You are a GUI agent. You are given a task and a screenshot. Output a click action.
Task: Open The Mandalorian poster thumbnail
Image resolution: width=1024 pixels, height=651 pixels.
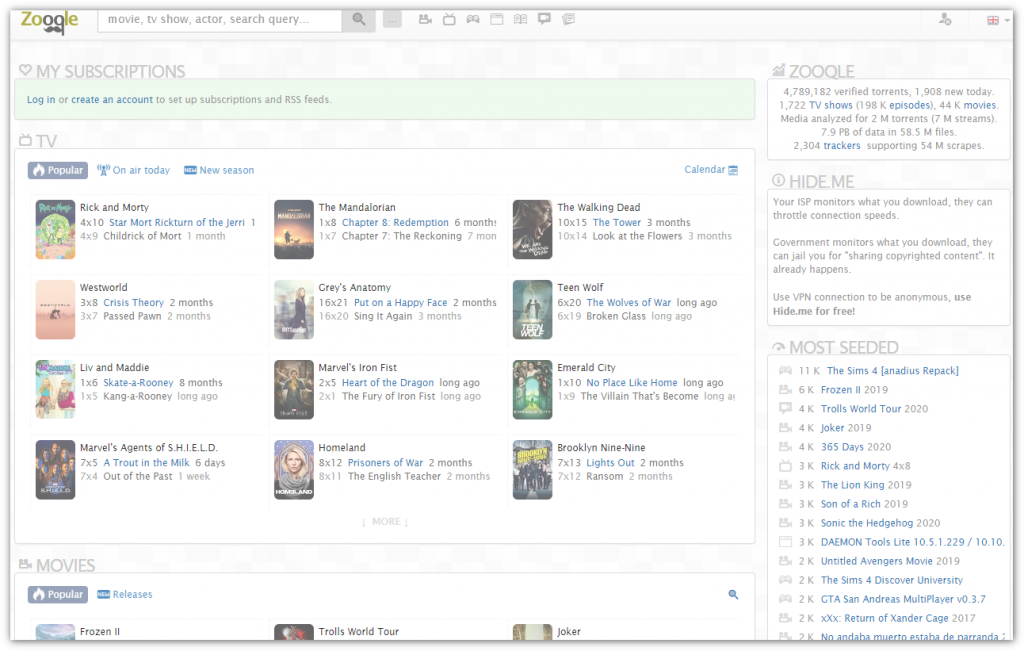294,230
